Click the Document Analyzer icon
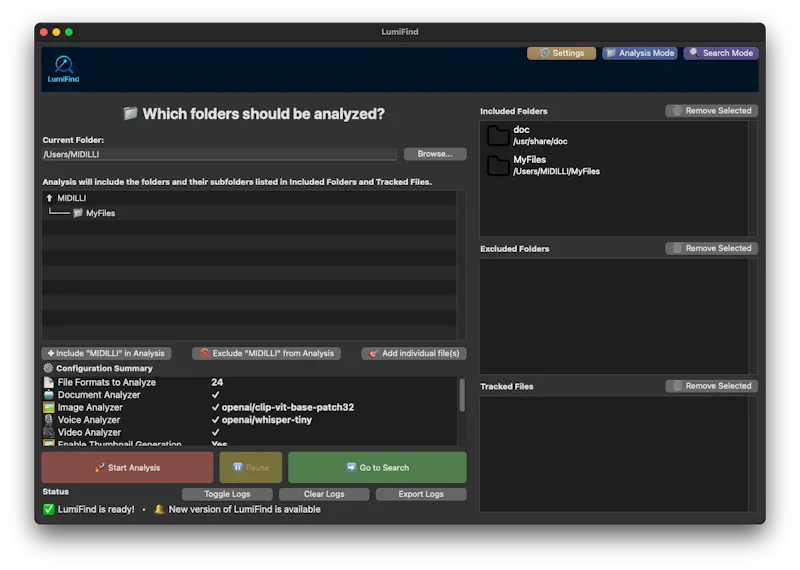The height and width of the screenshot is (570, 800). 48,394
